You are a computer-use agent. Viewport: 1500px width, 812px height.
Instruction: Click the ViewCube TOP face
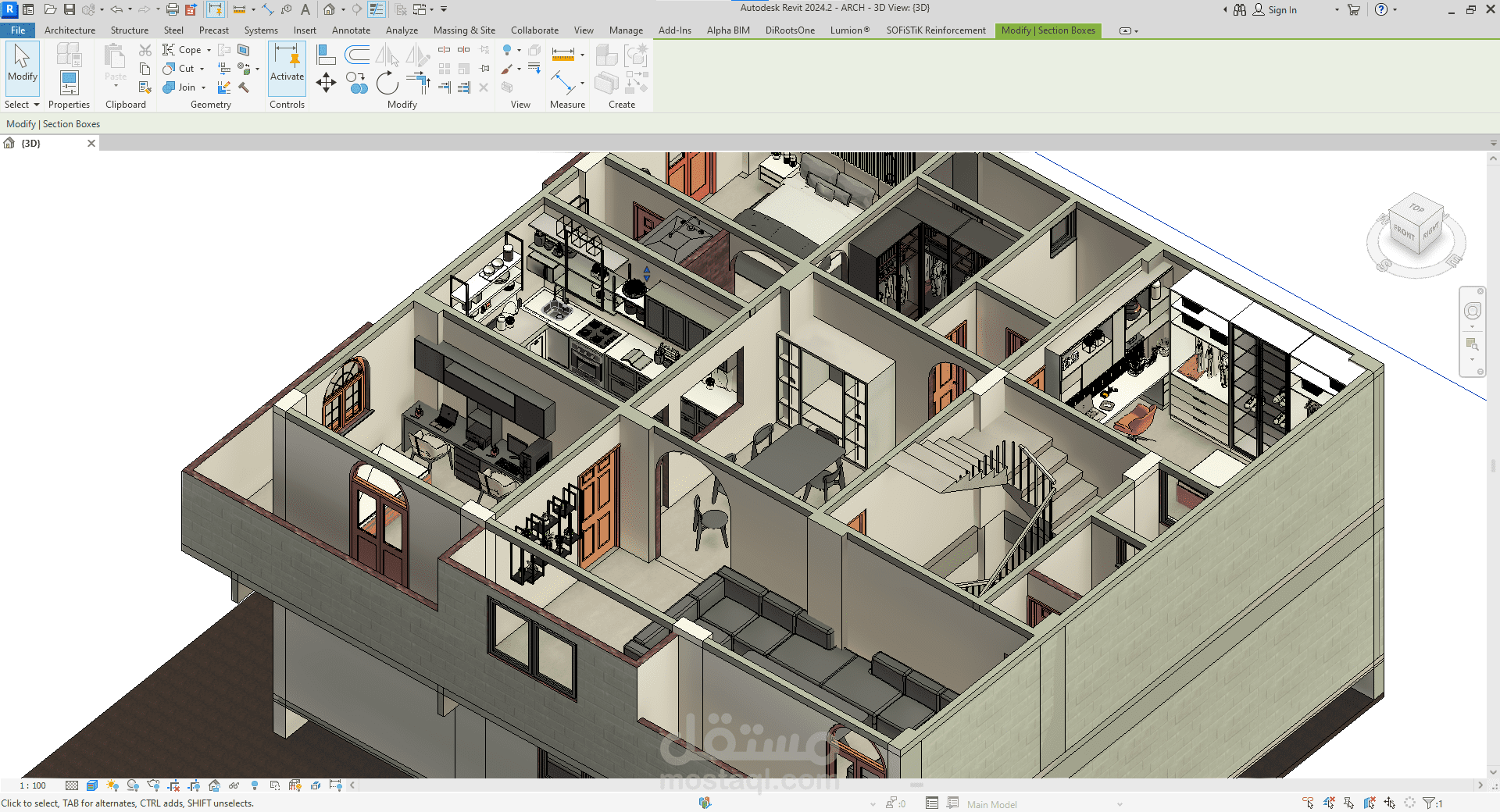1416,208
